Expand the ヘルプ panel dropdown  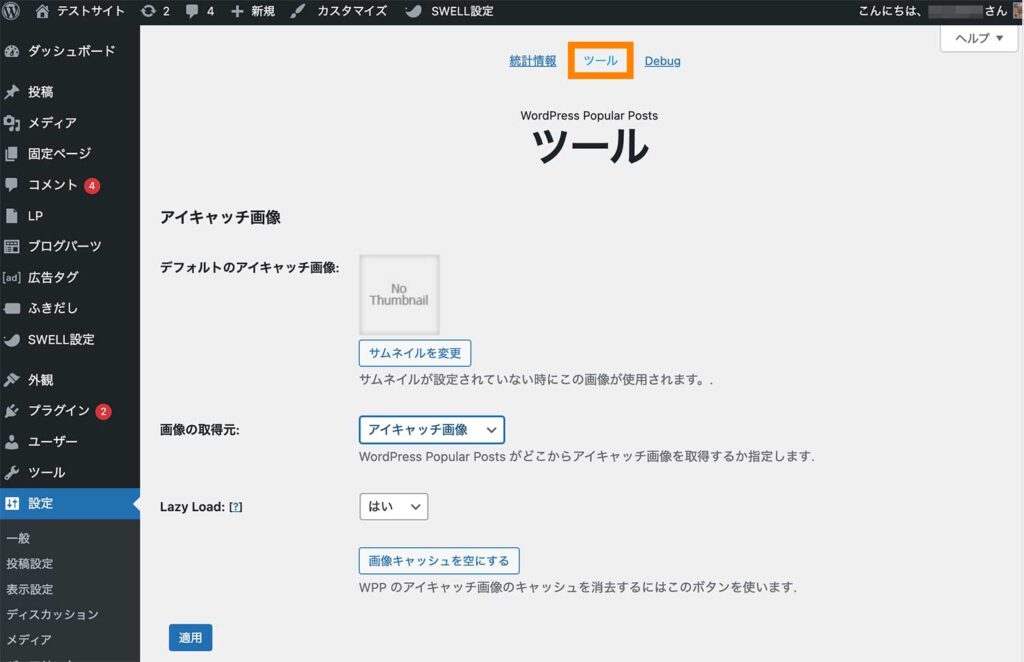978,38
